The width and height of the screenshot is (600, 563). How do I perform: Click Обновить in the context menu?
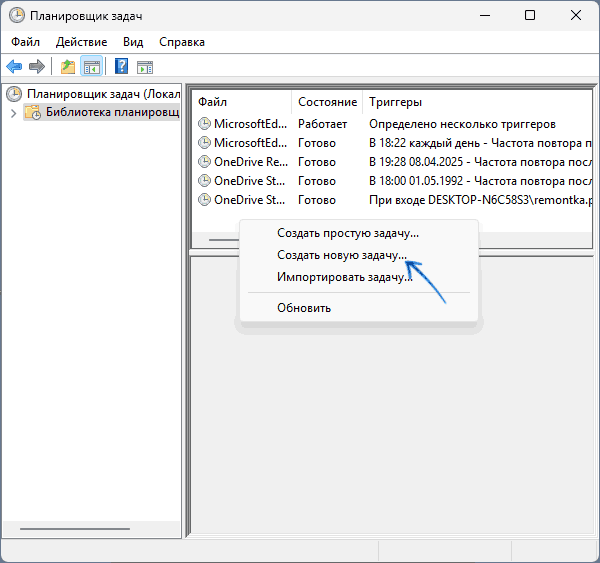click(304, 307)
